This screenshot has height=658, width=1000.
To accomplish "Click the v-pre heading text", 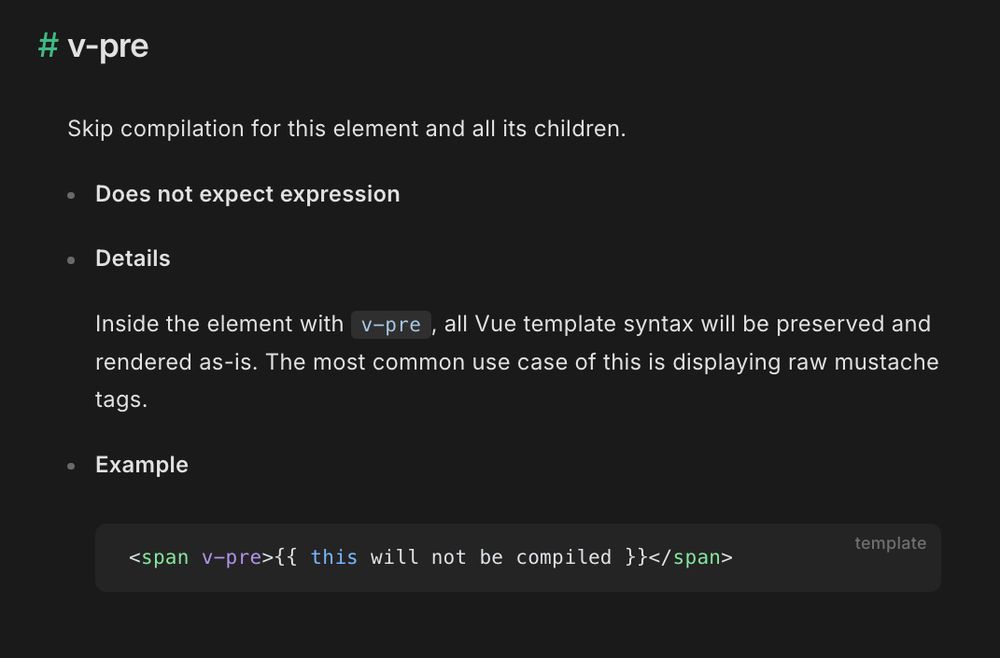I will [x=108, y=47].
